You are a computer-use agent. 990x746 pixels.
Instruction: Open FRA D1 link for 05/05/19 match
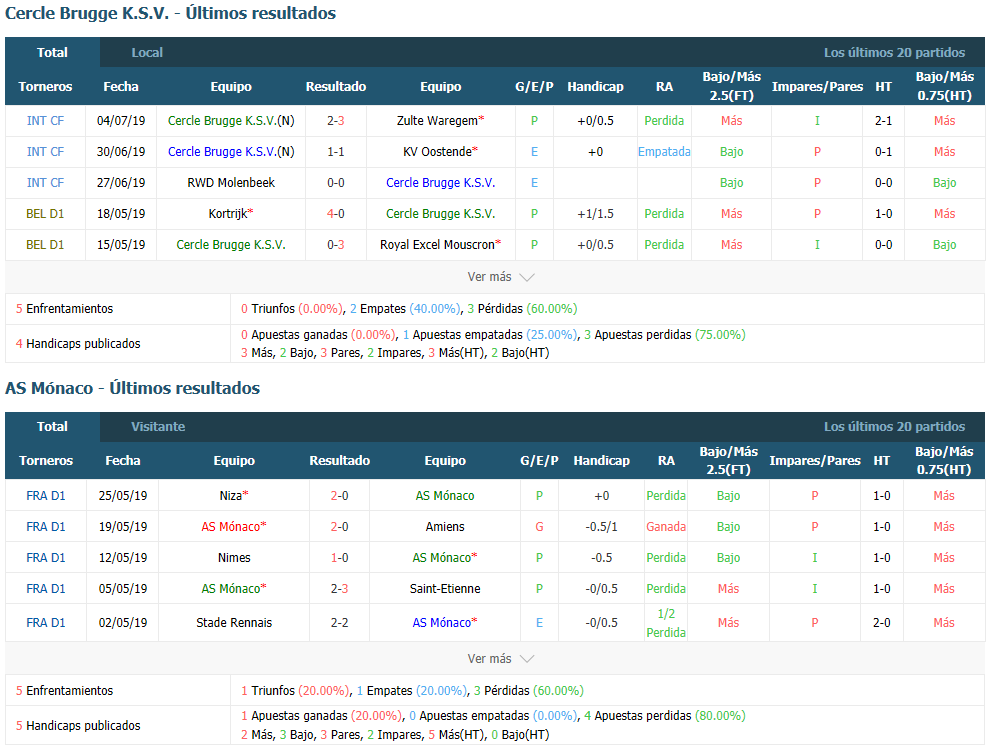[x=45, y=588]
